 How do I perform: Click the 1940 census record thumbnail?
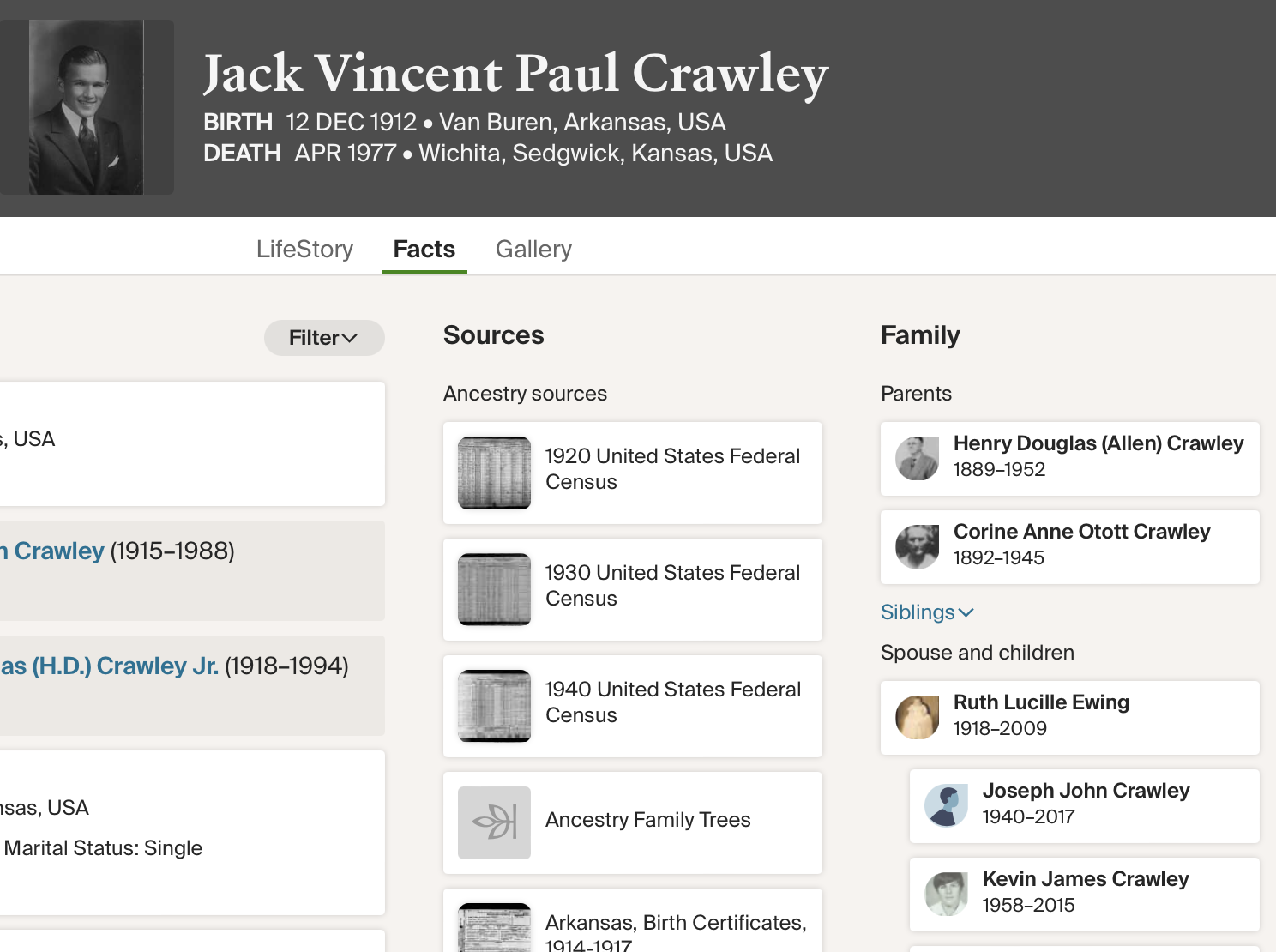[x=494, y=706]
